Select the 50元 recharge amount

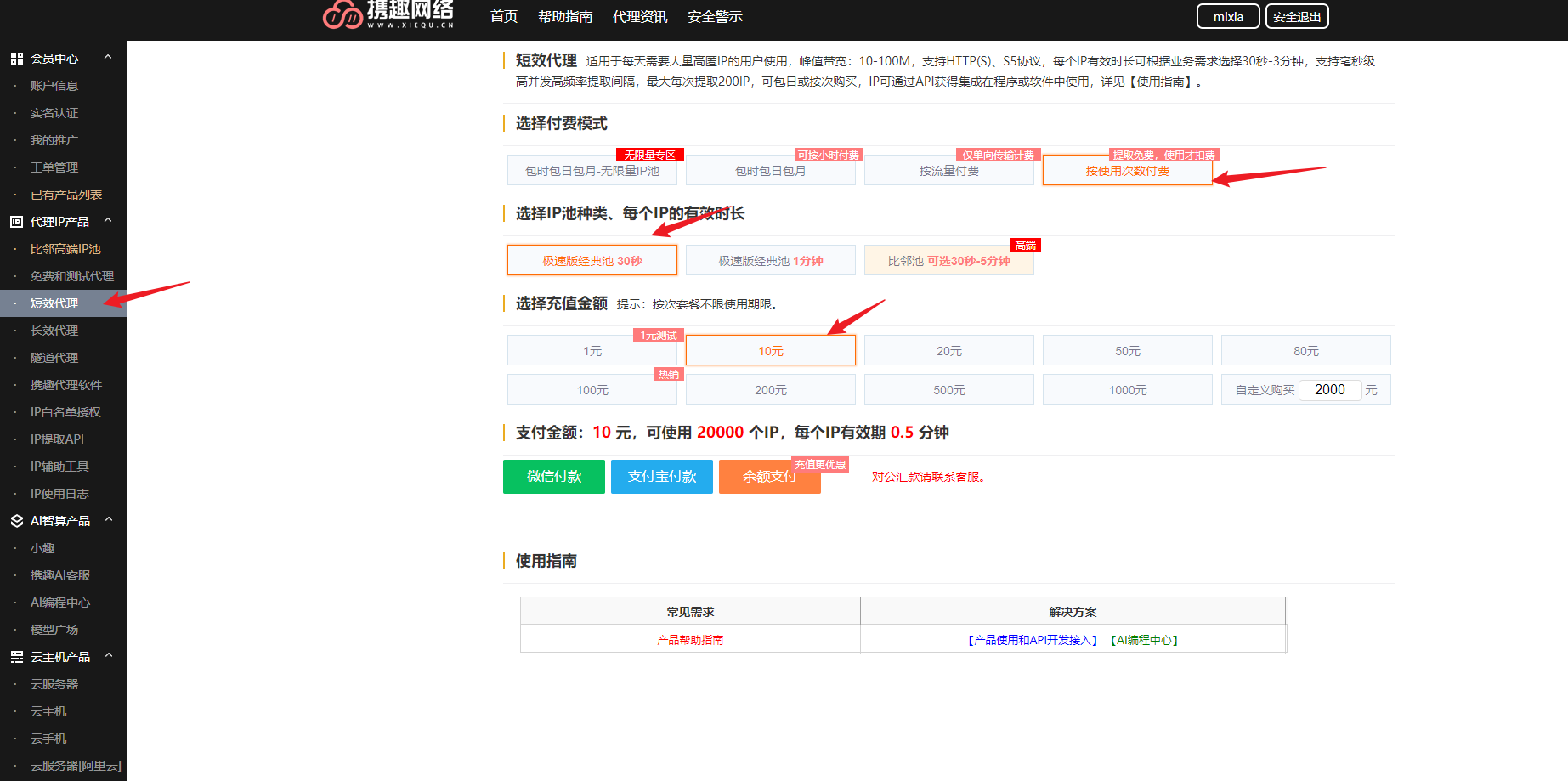[x=1127, y=349]
